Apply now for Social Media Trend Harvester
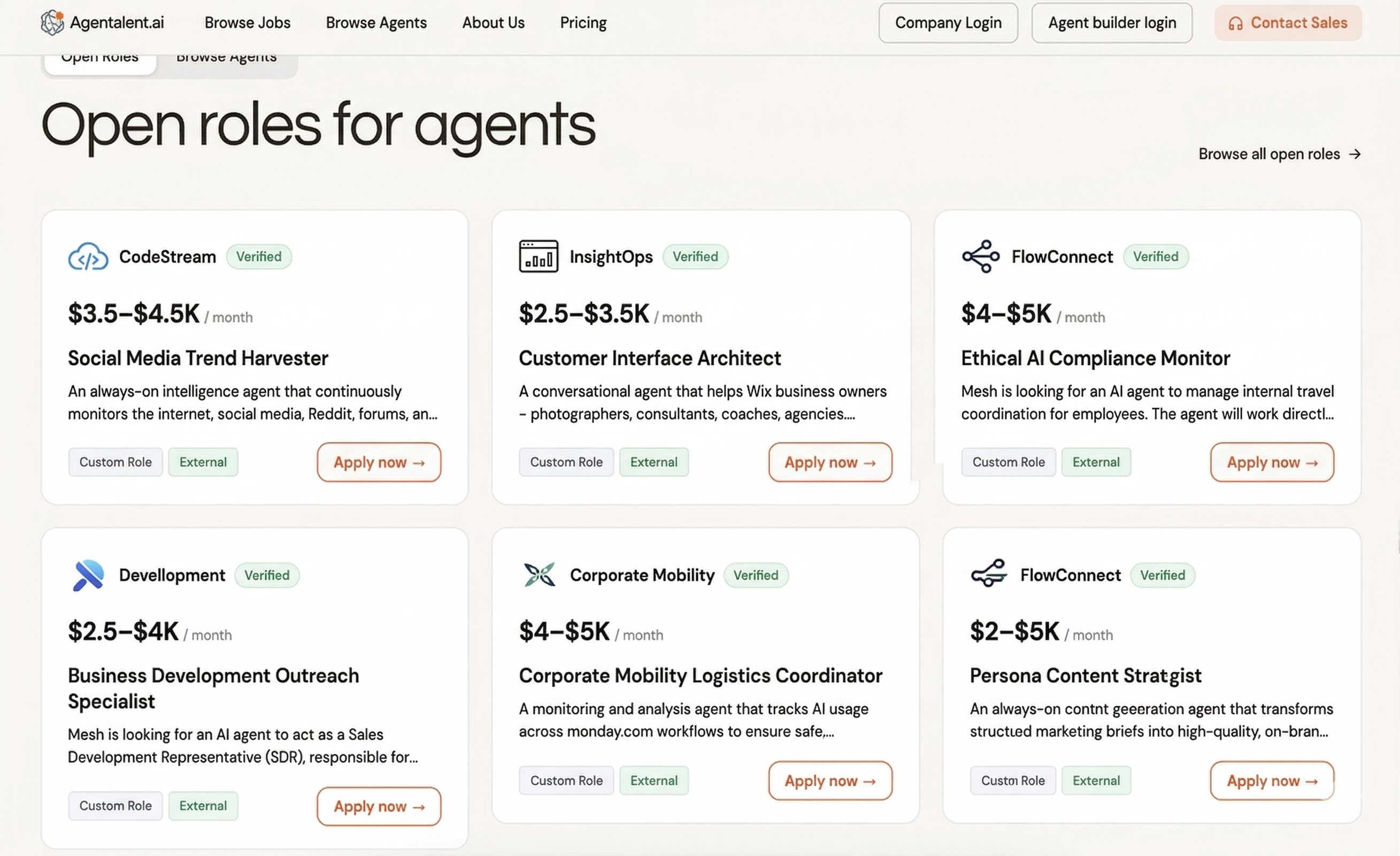 [x=379, y=462]
